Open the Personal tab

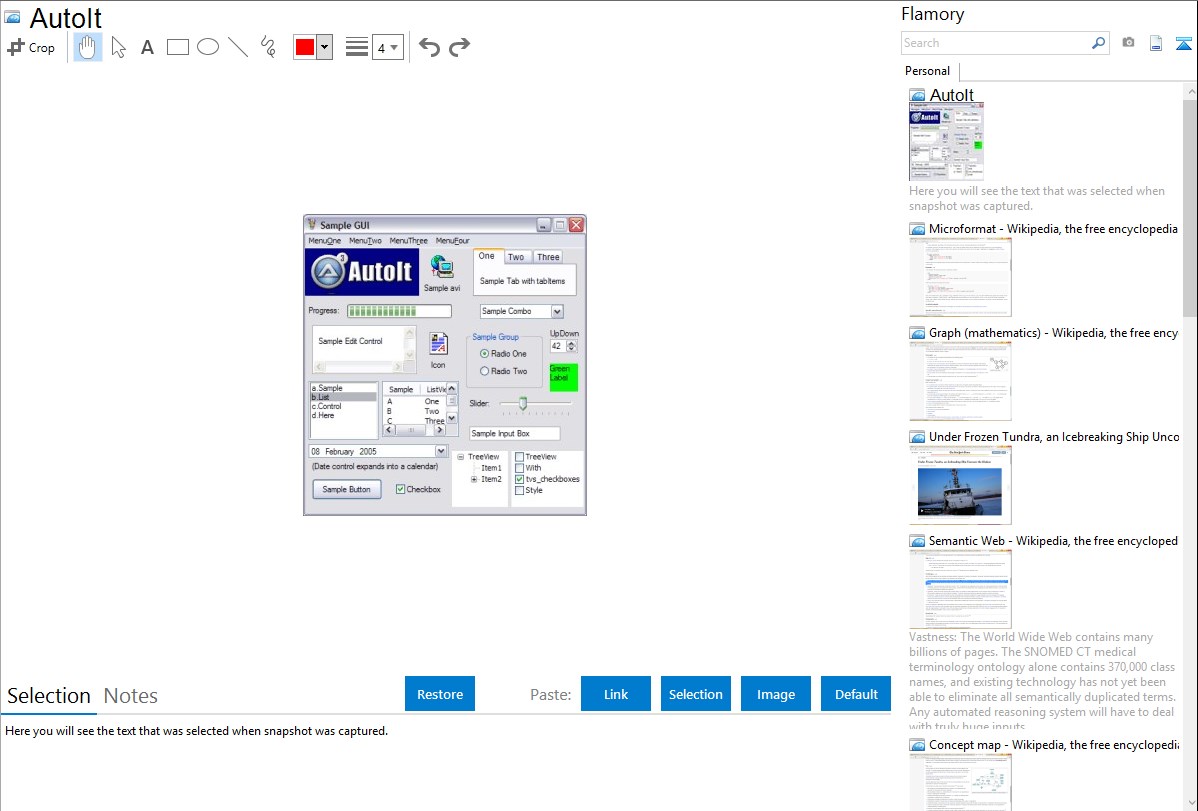point(928,71)
